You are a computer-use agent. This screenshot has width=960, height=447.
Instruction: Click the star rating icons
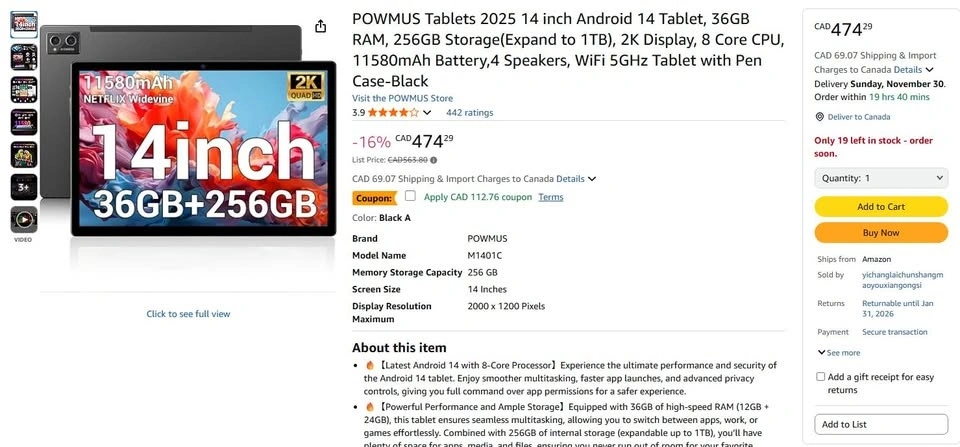392,113
